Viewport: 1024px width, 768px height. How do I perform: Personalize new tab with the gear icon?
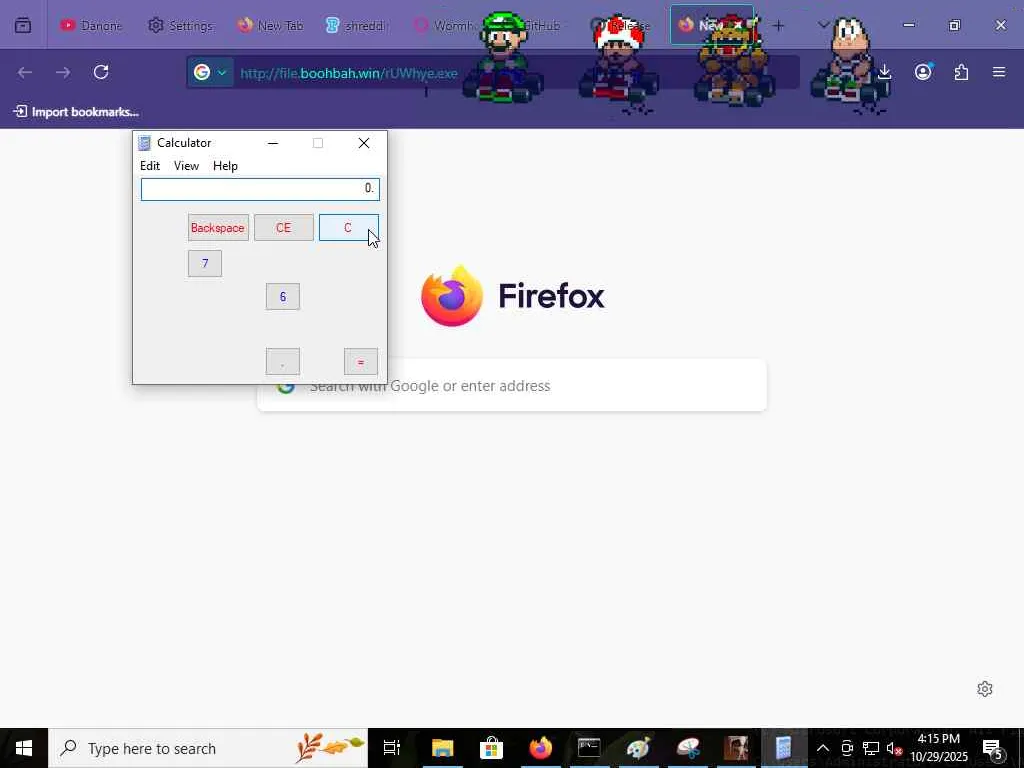click(985, 689)
